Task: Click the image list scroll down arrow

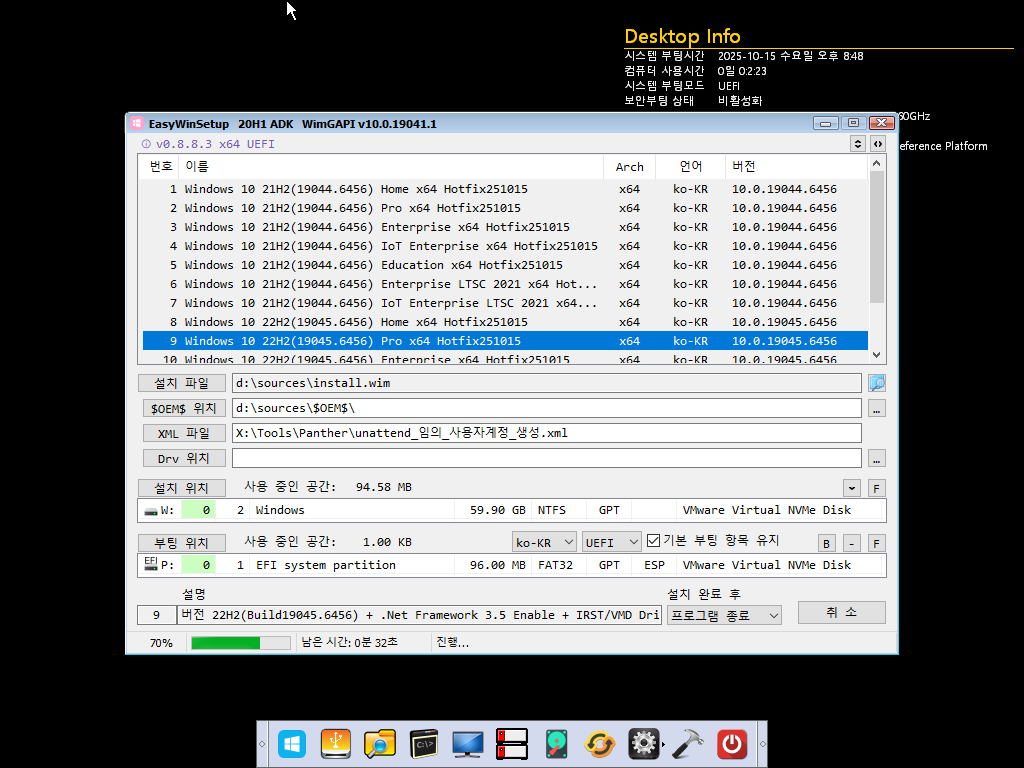Action: click(876, 355)
